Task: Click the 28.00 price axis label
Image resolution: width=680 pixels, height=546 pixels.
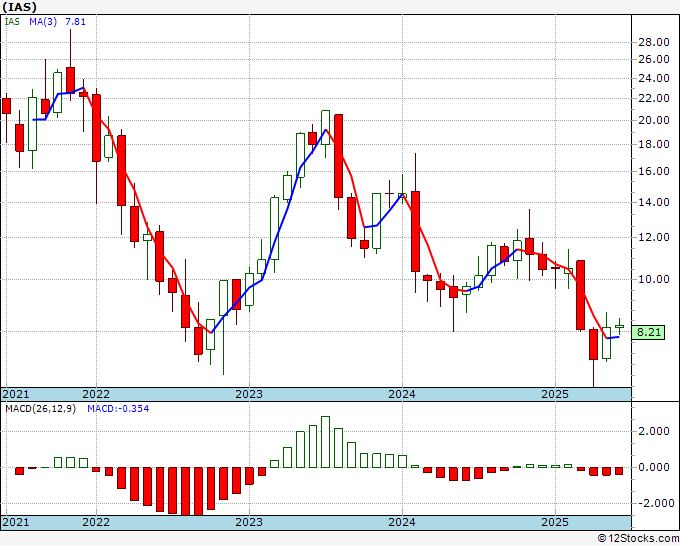Action: [654, 42]
